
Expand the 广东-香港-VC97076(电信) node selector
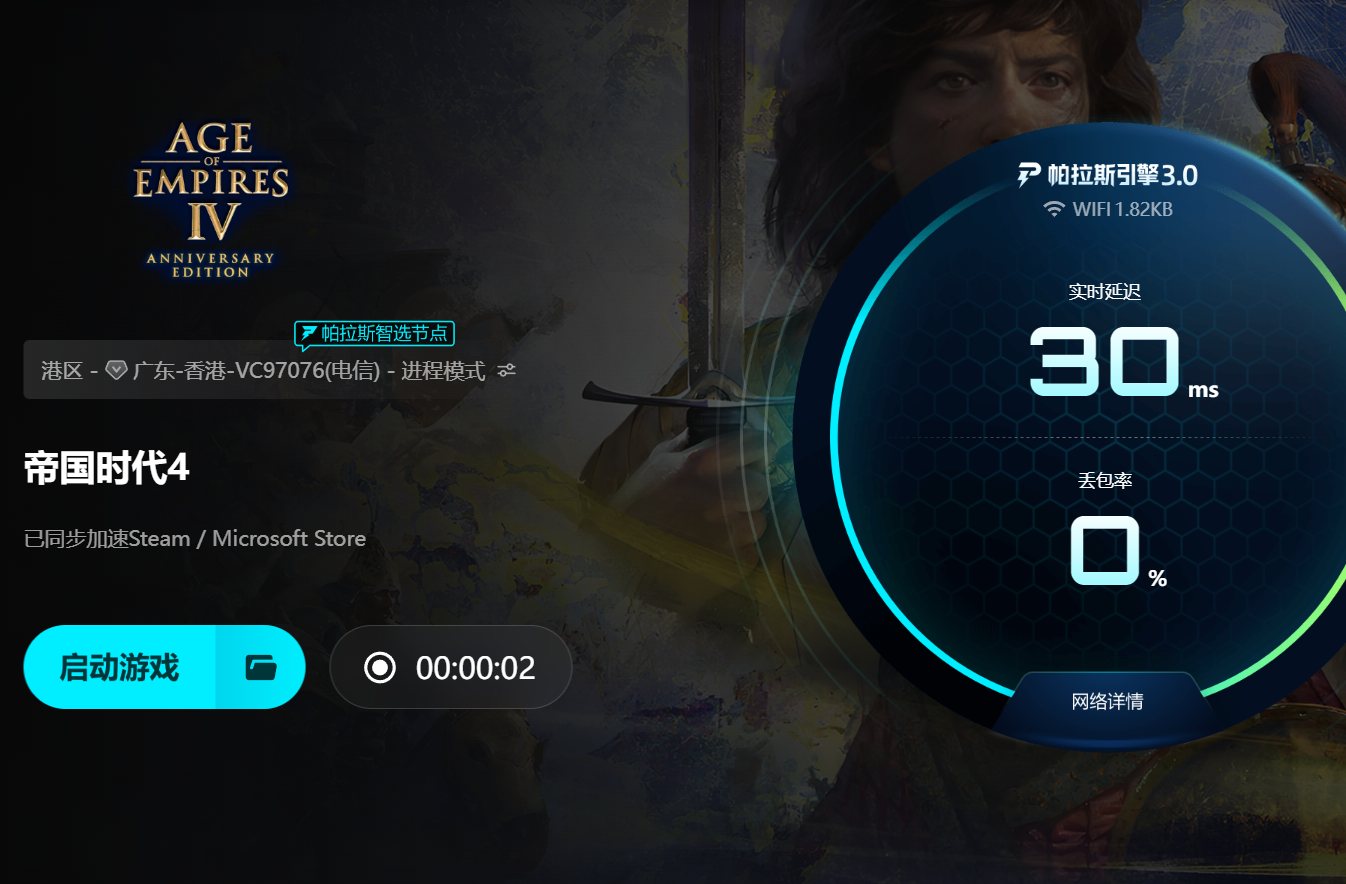pos(256,371)
